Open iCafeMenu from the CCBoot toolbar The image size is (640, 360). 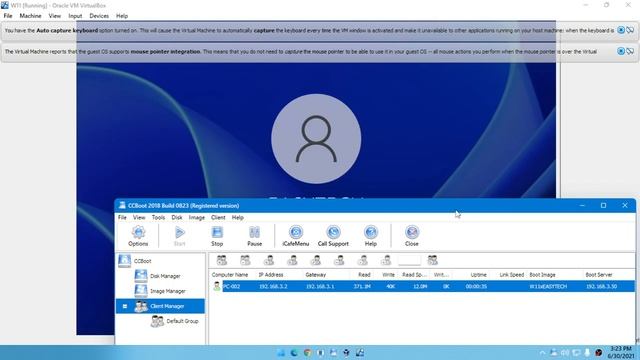296,236
